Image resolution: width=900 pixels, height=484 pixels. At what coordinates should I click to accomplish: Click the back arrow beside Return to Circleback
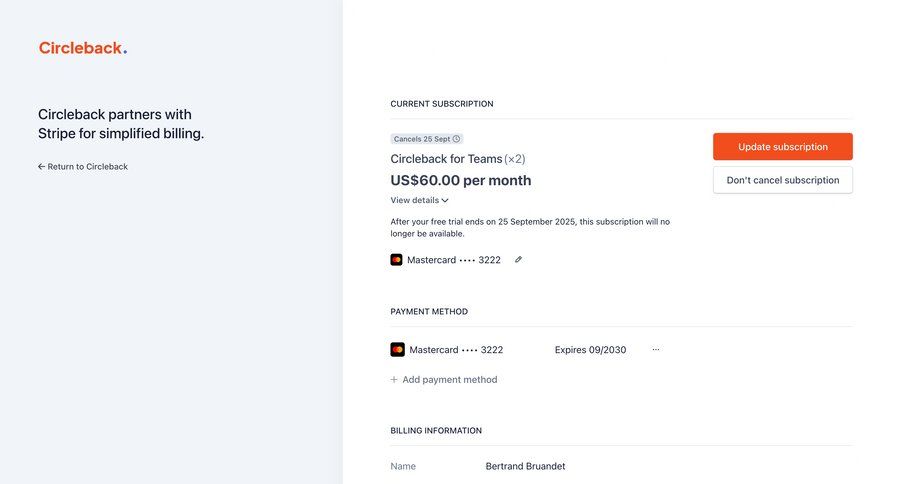pos(41,167)
